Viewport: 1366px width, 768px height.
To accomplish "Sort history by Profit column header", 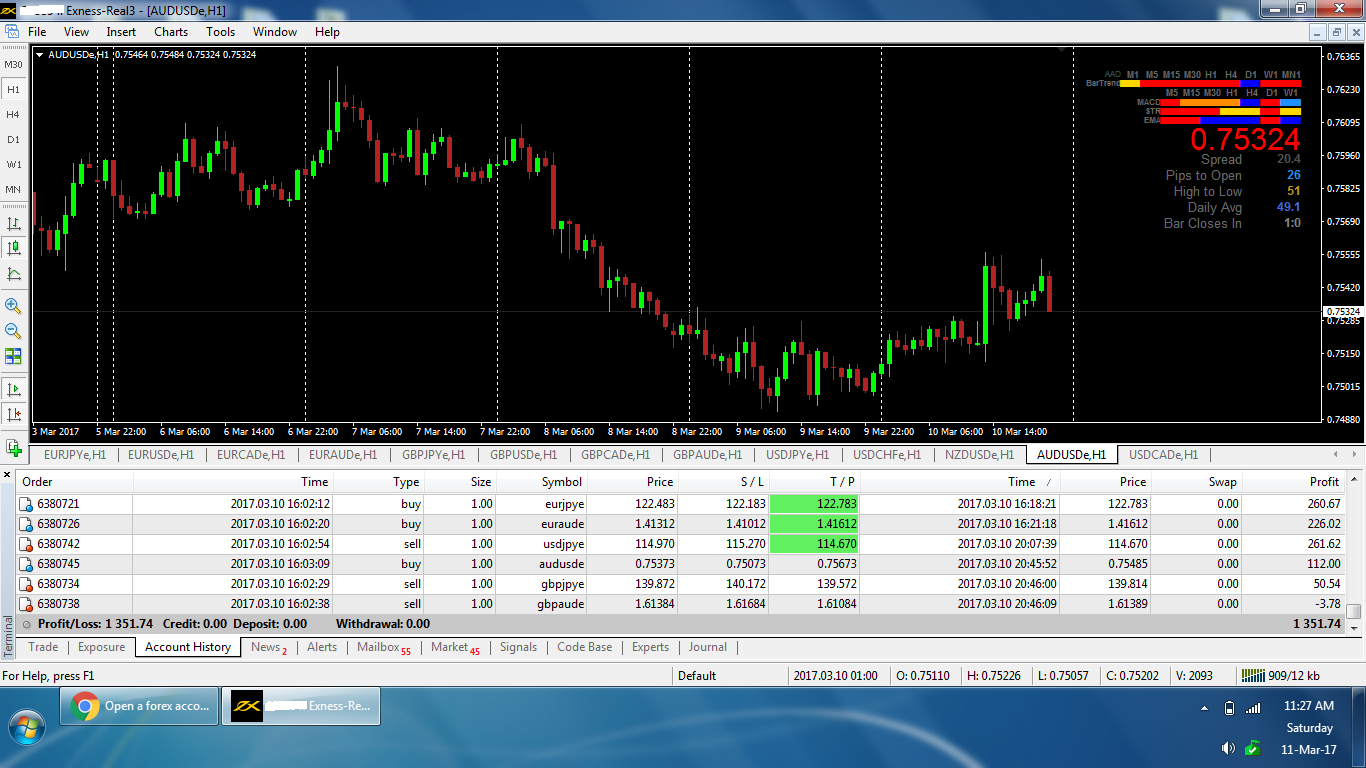I will click(x=1324, y=482).
